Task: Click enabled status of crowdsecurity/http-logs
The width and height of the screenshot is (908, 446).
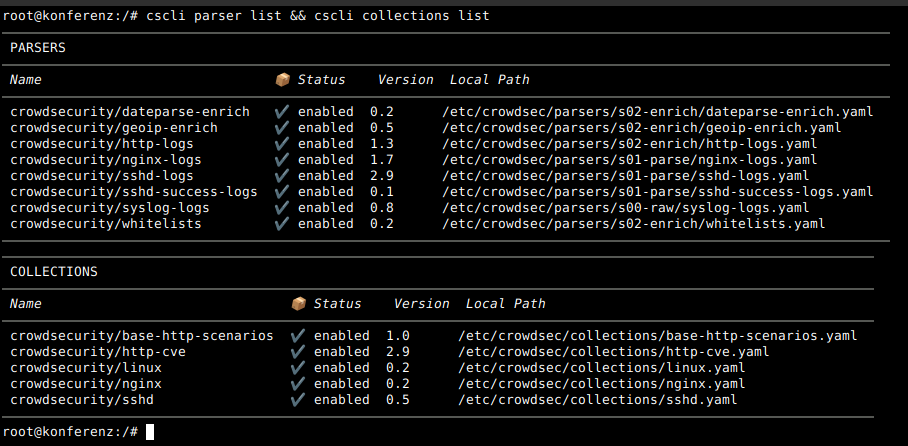Action: click(x=325, y=144)
